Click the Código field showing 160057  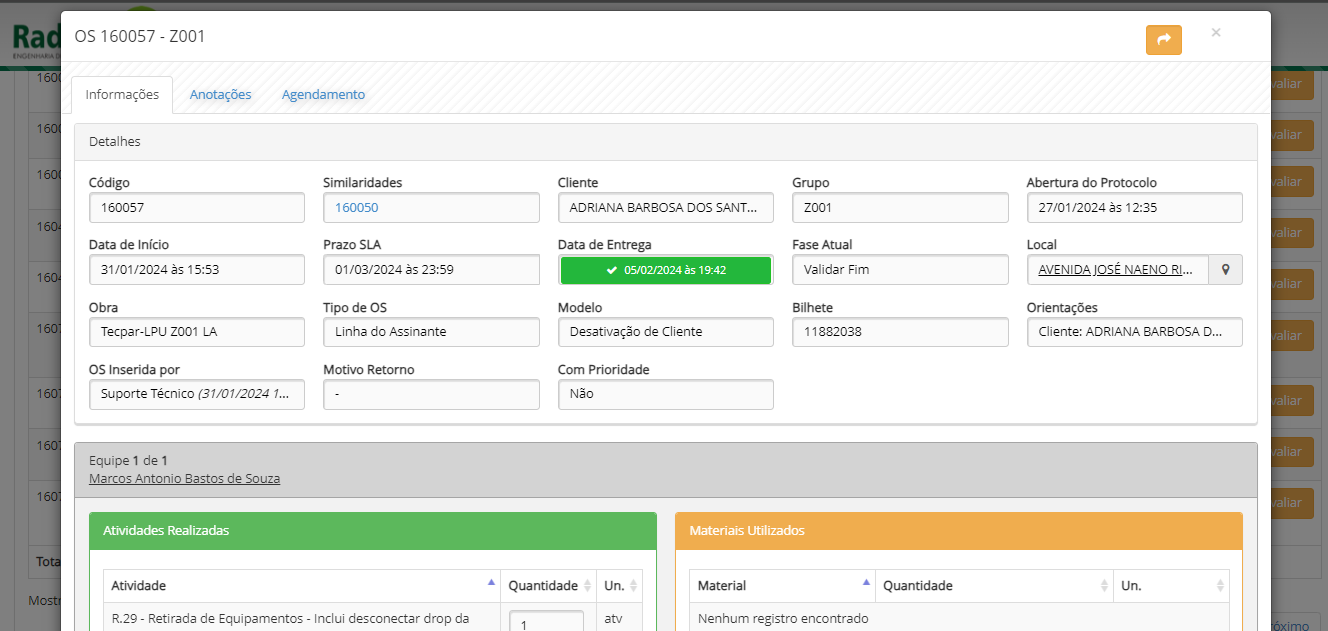[196, 208]
